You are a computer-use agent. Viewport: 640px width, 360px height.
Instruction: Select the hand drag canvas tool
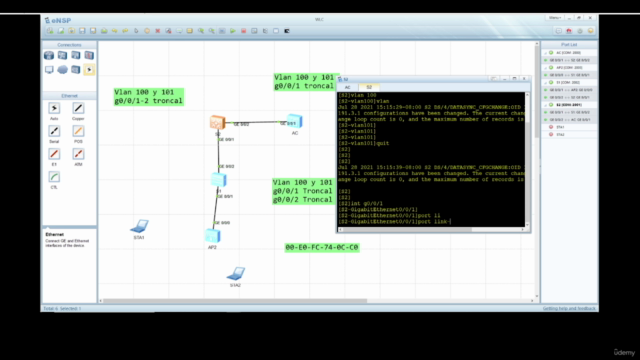coord(147,31)
